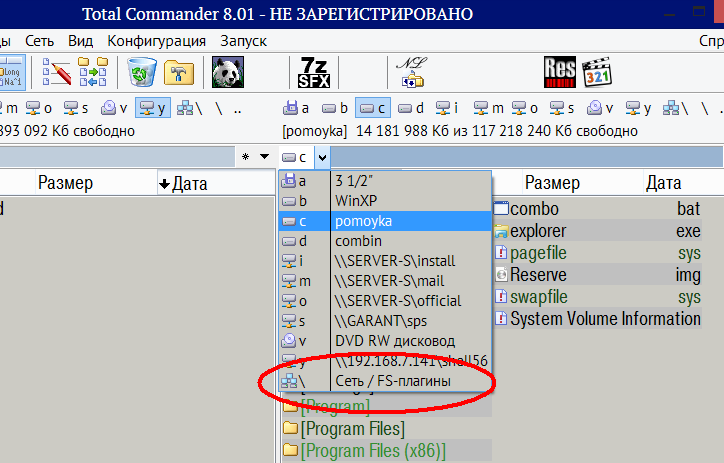The height and width of the screenshot is (463, 724).
Task: Click the Long Names toolbar icon
Action: (x=12, y=72)
